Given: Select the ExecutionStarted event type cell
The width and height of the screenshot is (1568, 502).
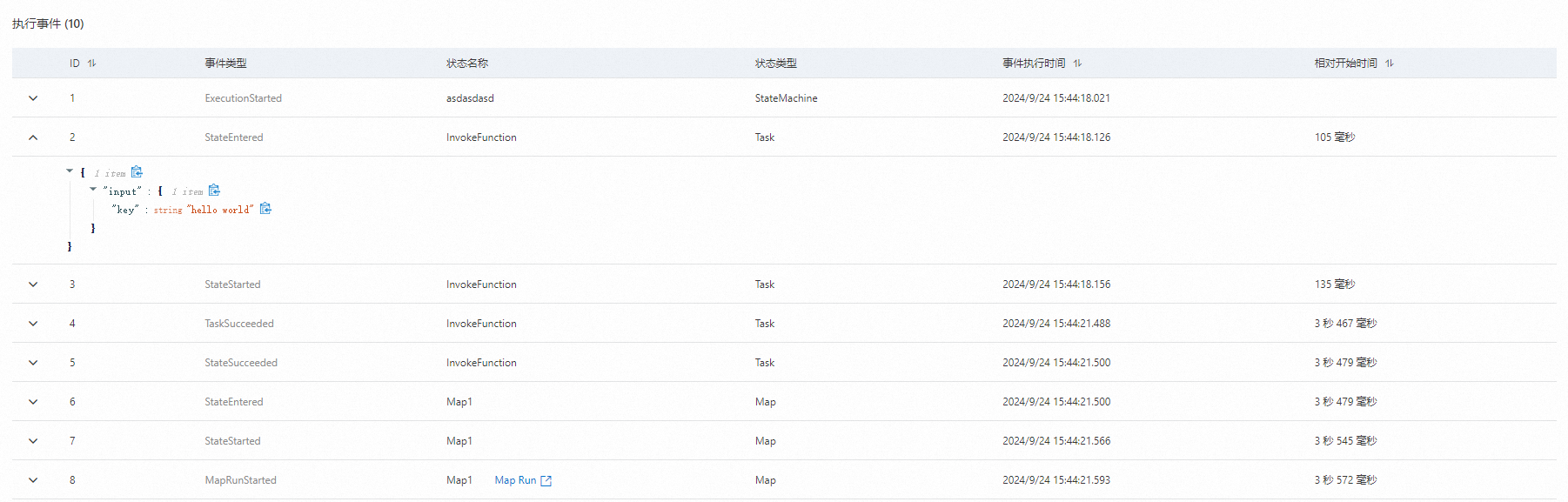Looking at the screenshot, I should click(243, 98).
